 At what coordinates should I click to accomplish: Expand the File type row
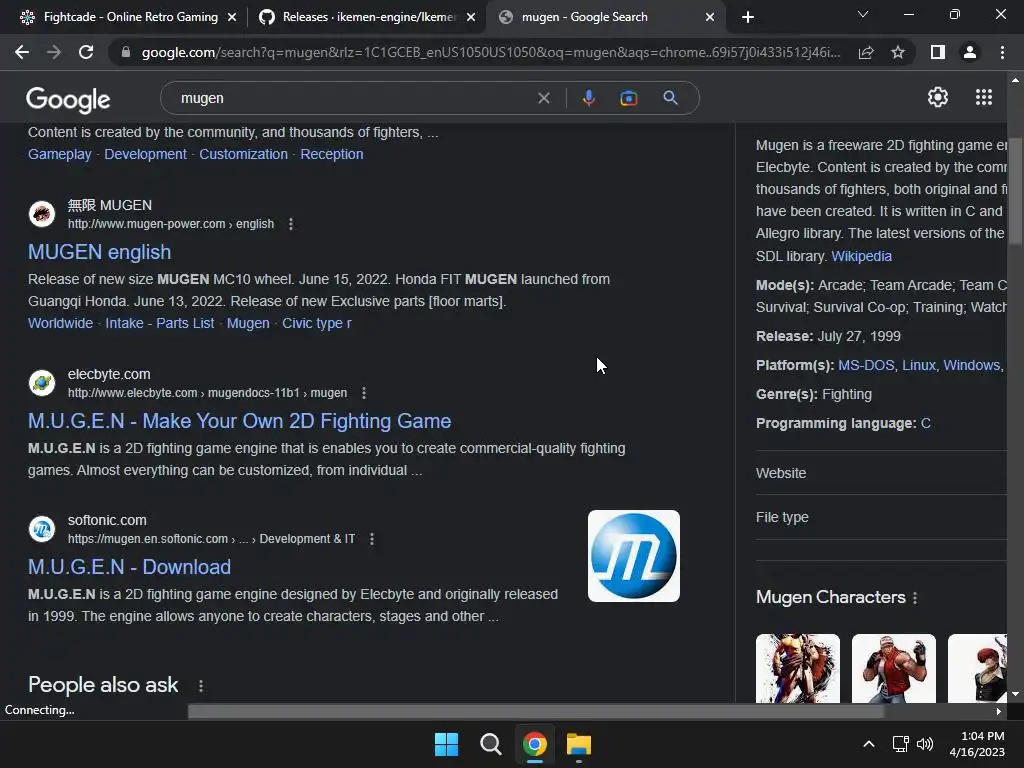point(881,518)
